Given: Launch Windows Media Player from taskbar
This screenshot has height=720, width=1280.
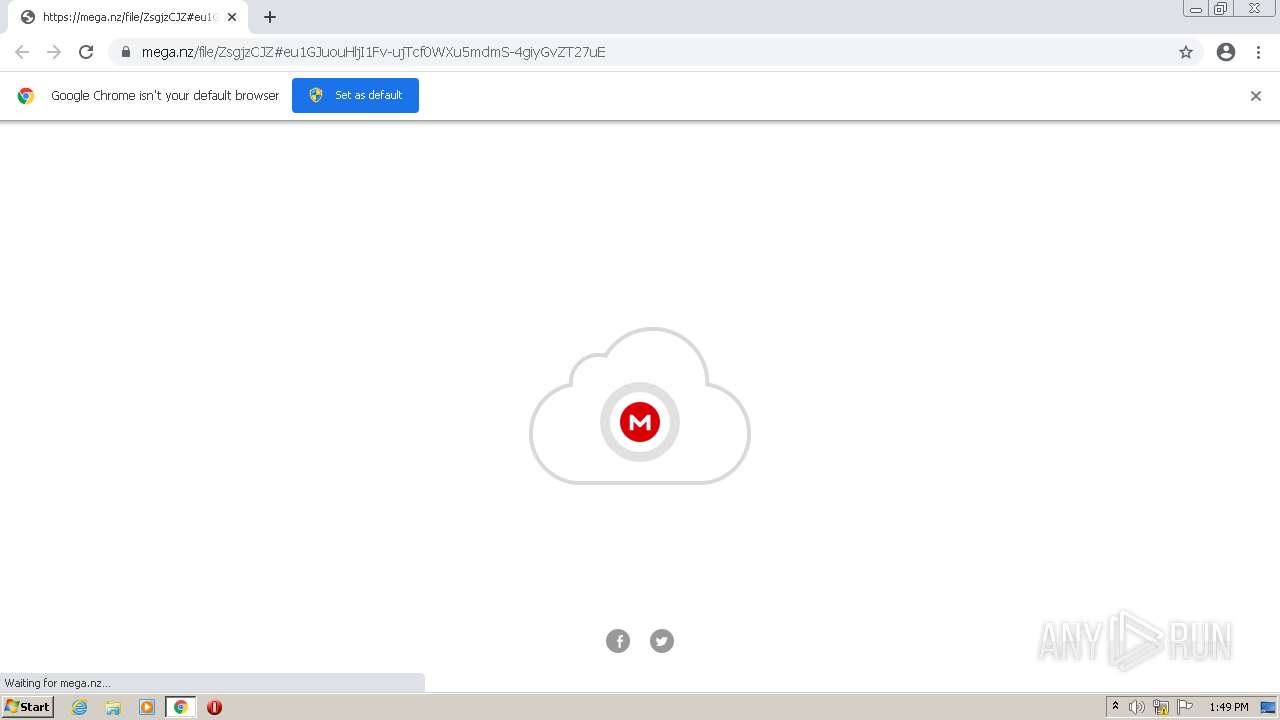Looking at the screenshot, I should [147, 707].
